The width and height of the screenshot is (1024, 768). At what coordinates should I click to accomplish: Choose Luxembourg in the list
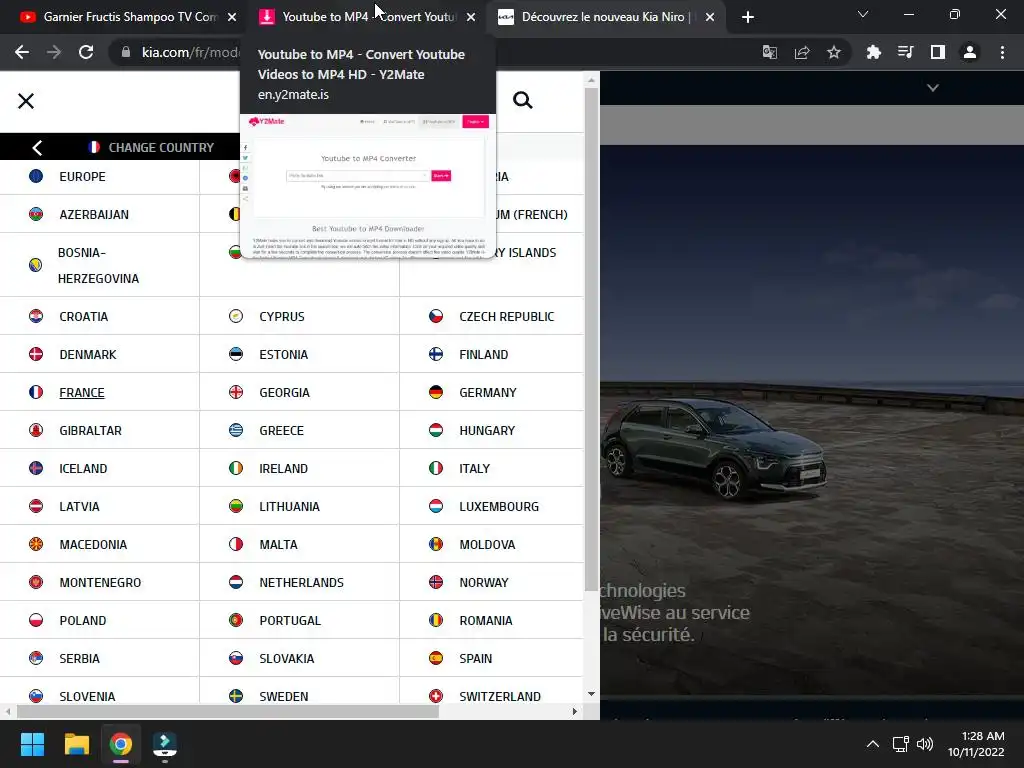click(499, 506)
